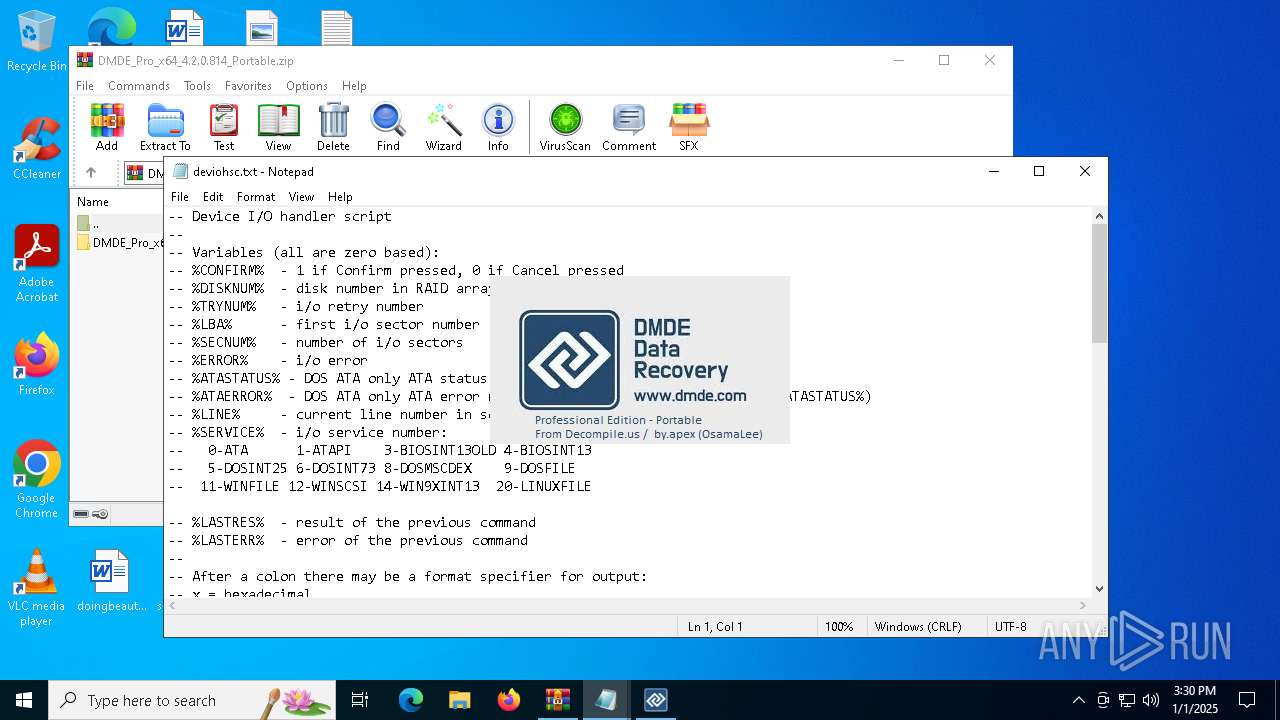The image size is (1280, 720).
Task: Open Google Chrome desktop shortcut
Action: pyautogui.click(x=37, y=480)
